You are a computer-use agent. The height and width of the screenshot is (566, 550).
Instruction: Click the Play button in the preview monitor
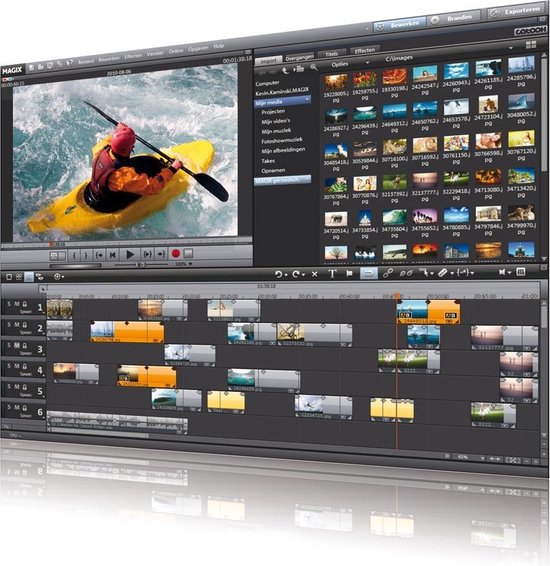[x=130, y=254]
